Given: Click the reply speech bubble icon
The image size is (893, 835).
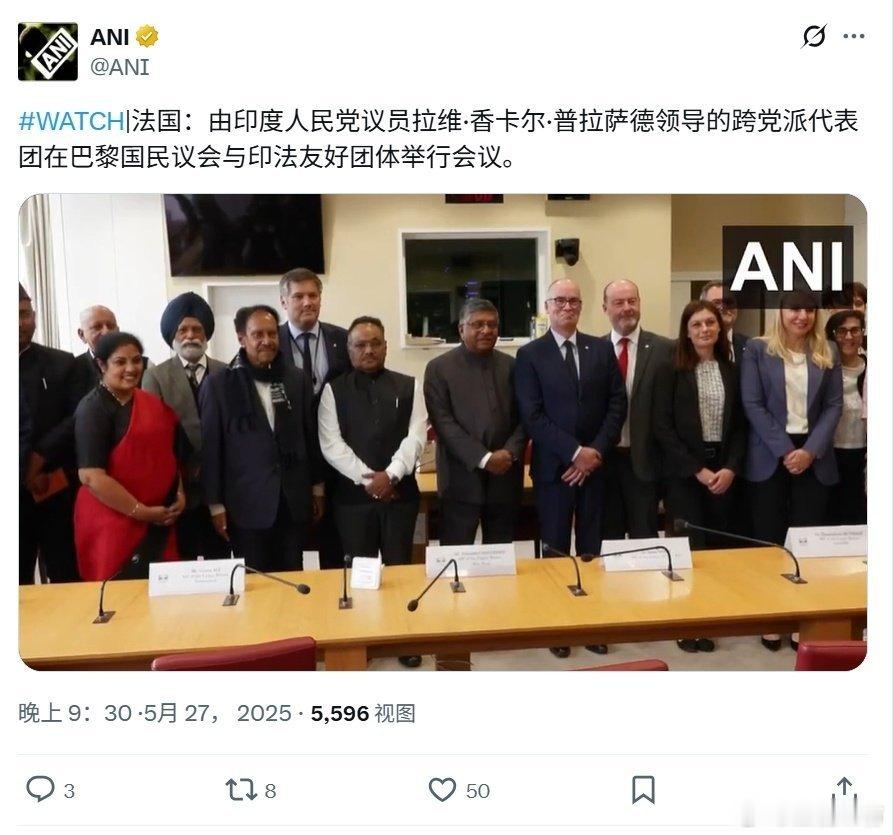Looking at the screenshot, I should tap(40, 789).
